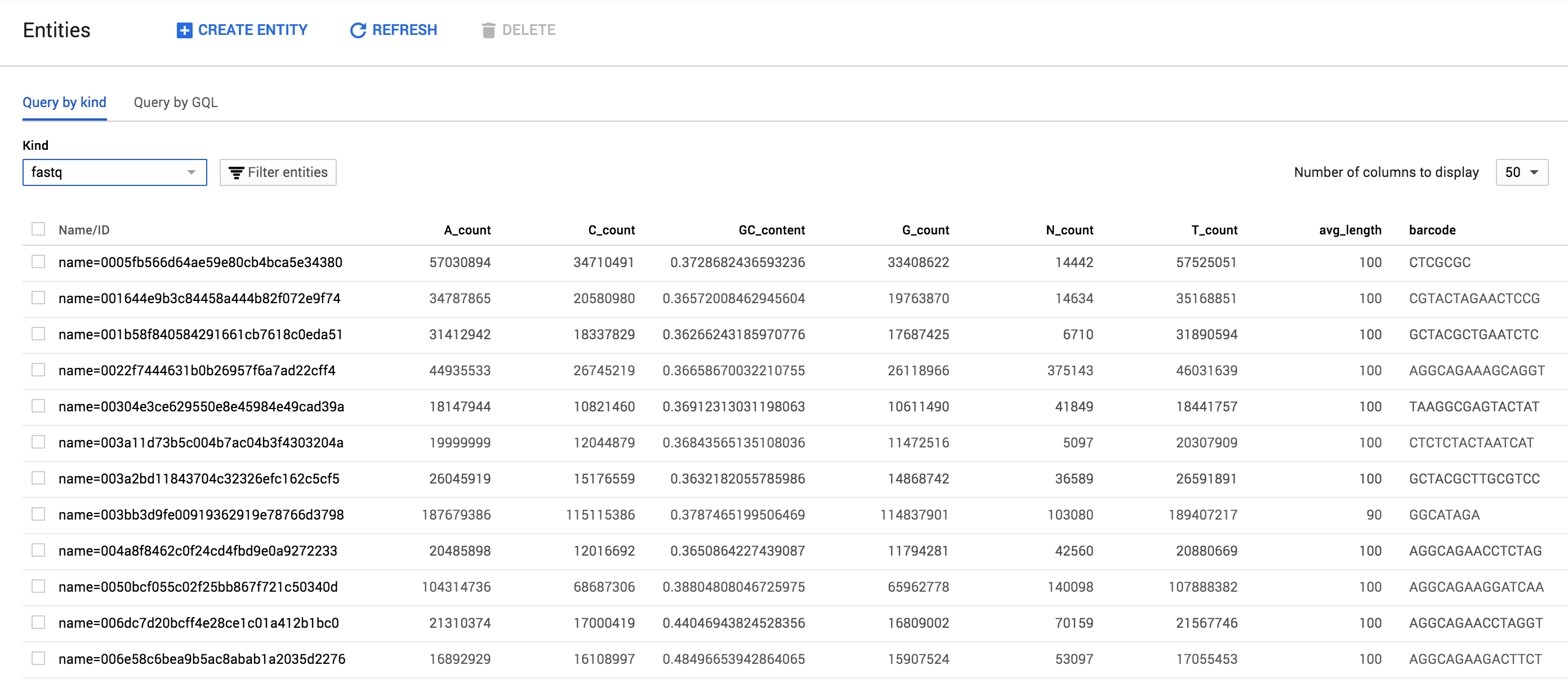This screenshot has width=1568, height=683.
Task: Click the Create Entity plus icon
Action: 184,30
